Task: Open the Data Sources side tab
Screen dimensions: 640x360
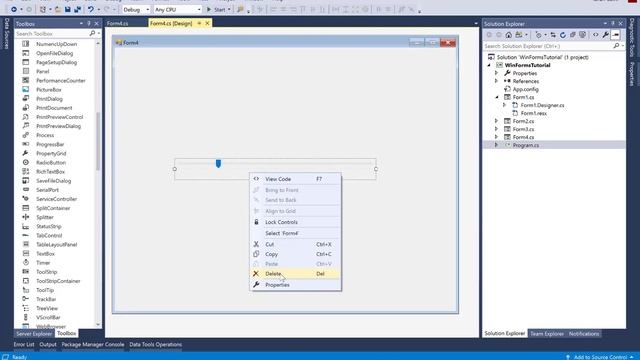Action: pos(7,33)
